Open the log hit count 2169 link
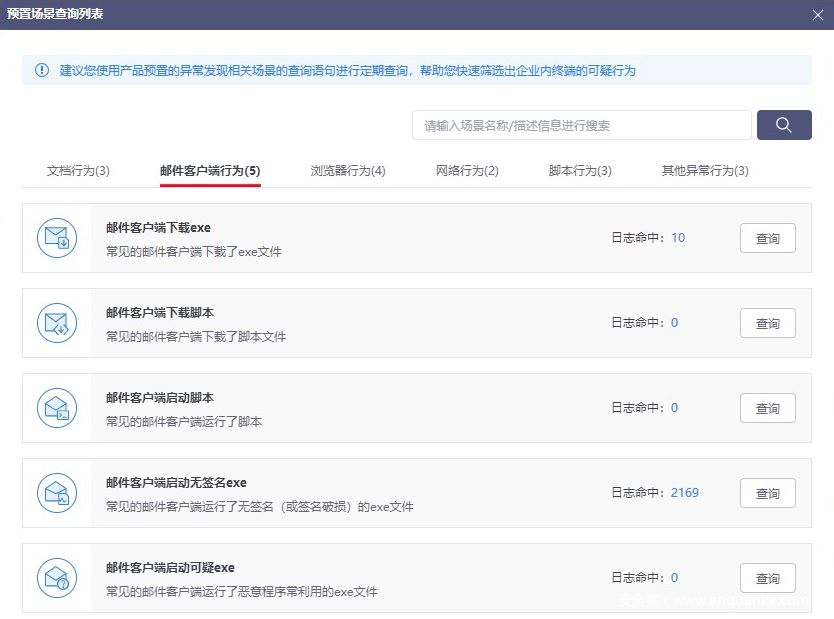The width and height of the screenshot is (834, 619). (685, 493)
